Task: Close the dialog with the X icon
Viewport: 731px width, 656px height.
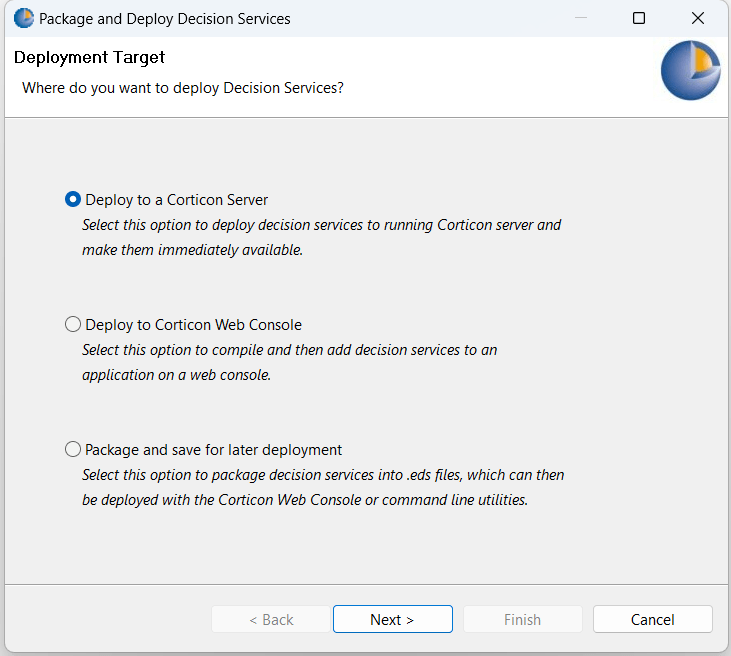Action: [697, 18]
